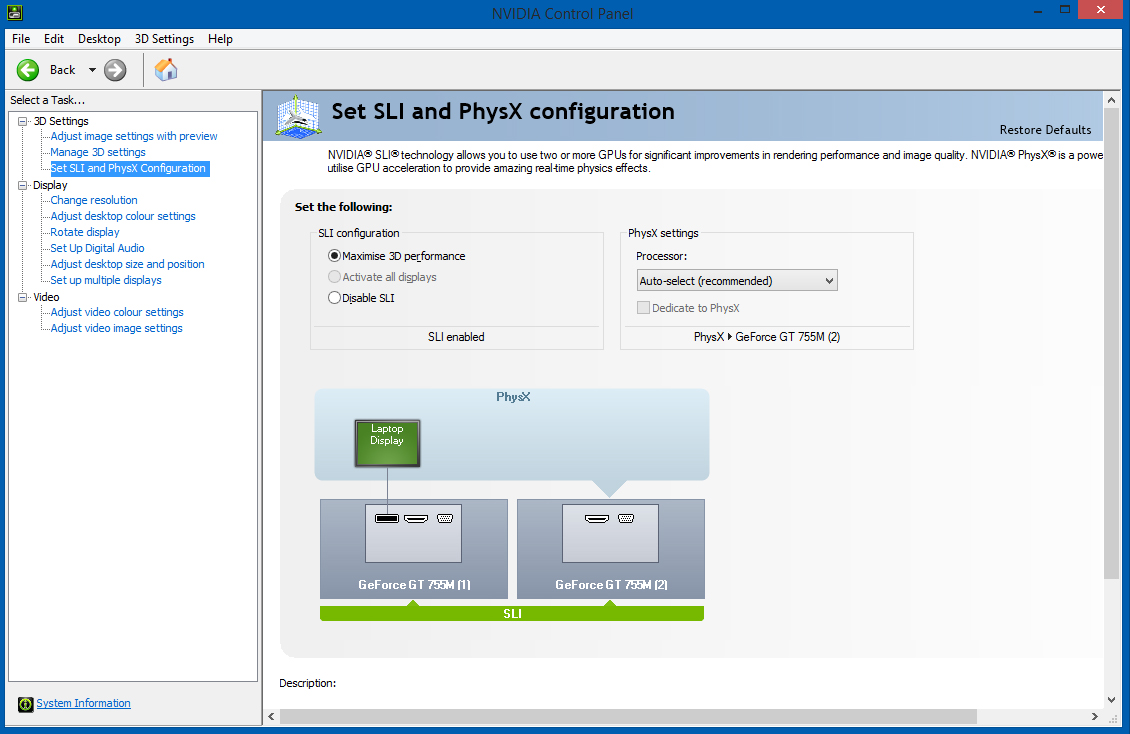Open the System Information link

pos(84,703)
